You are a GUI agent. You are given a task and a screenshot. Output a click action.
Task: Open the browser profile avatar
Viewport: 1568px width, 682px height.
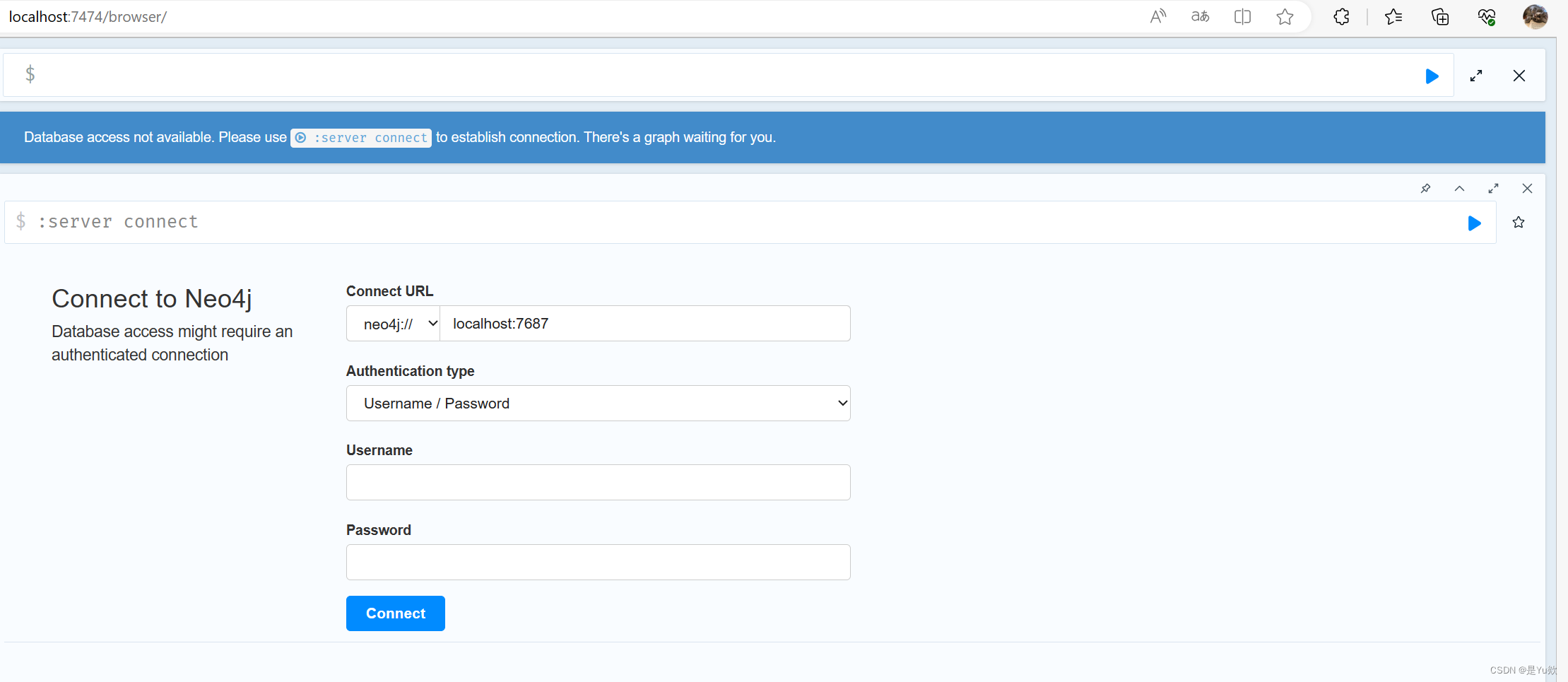point(1535,16)
